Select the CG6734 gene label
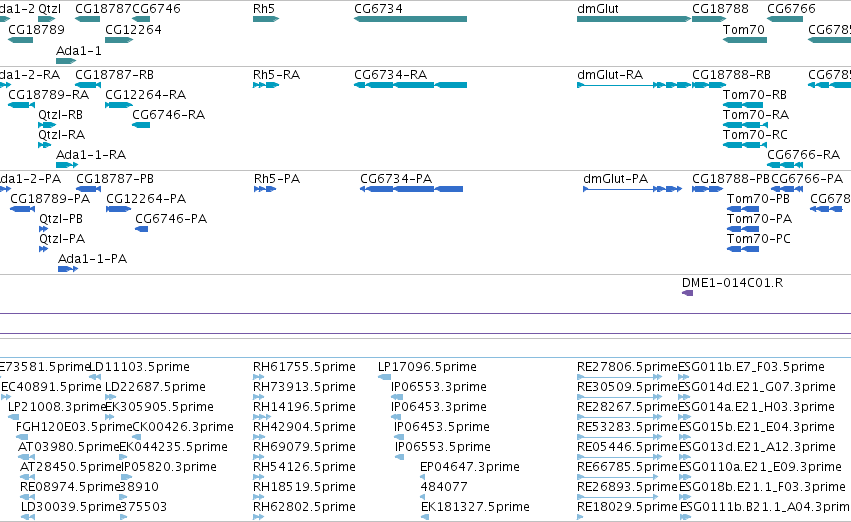The image size is (851, 522). [x=378, y=9]
